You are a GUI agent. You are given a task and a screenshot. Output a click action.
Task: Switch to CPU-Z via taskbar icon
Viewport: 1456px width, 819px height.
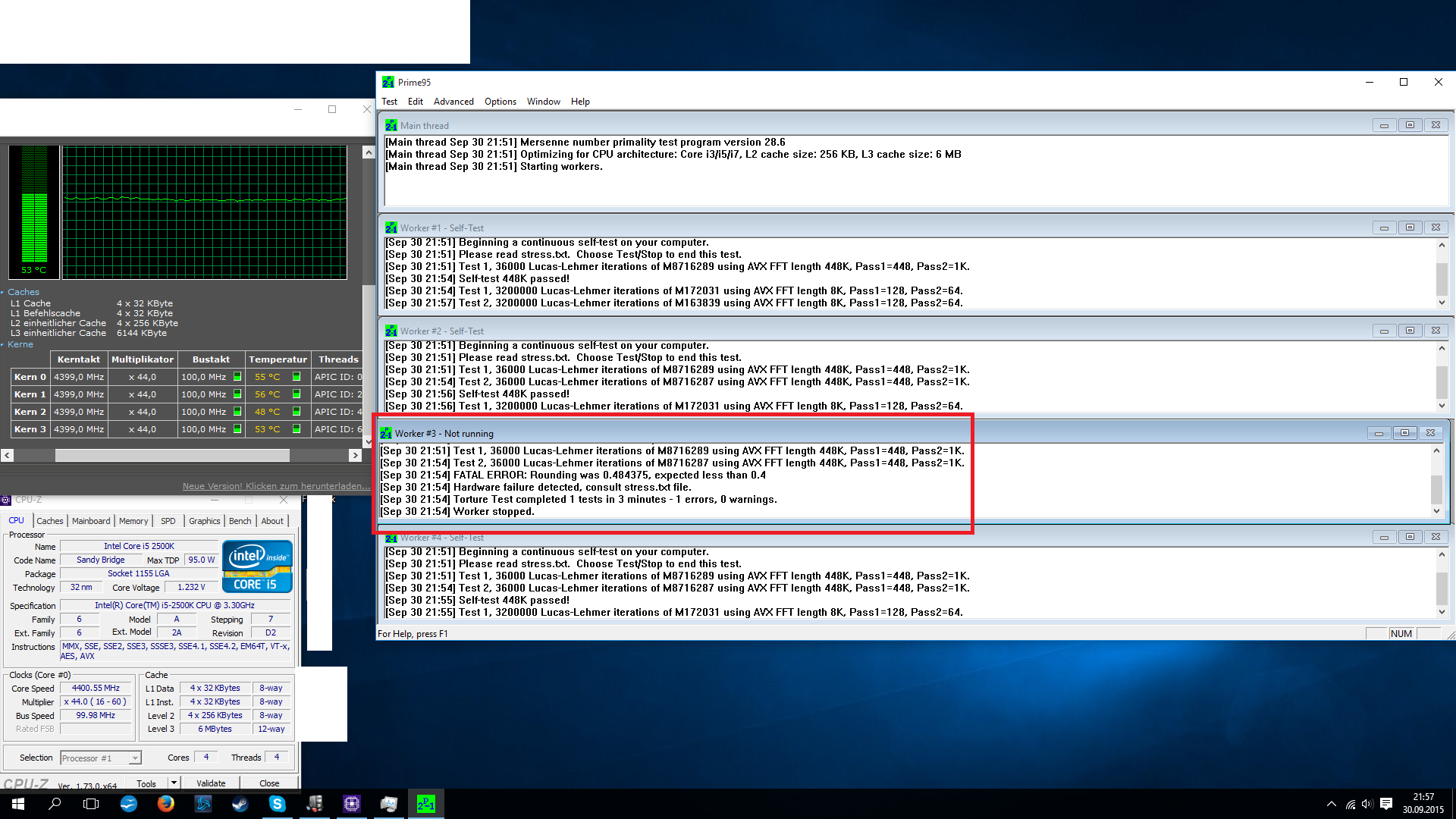click(351, 804)
